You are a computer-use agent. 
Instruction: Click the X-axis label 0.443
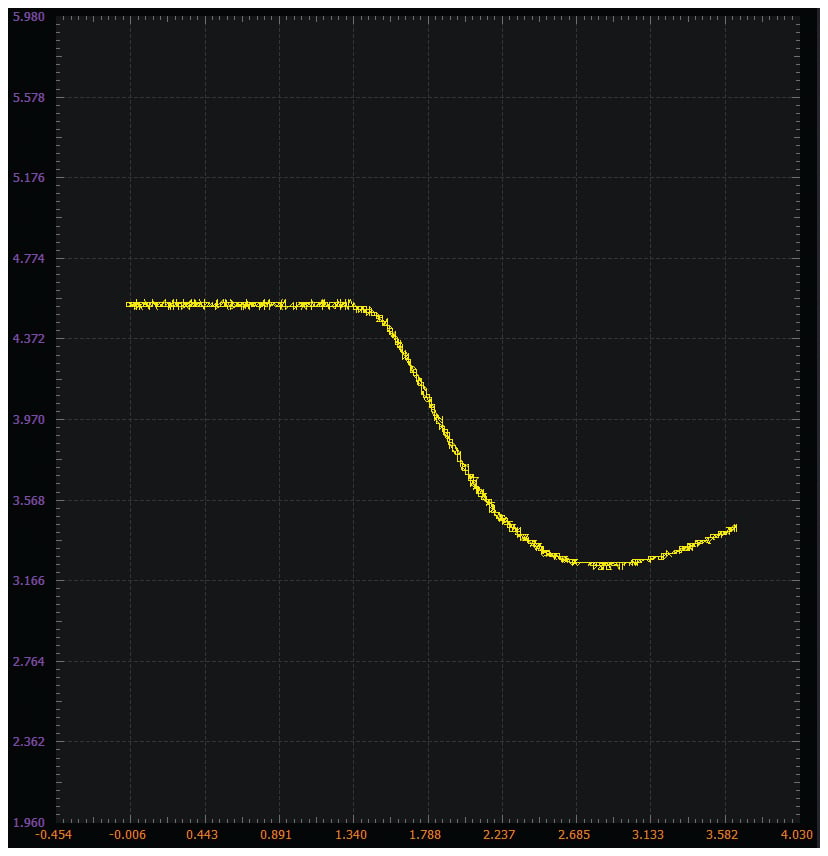pos(202,835)
